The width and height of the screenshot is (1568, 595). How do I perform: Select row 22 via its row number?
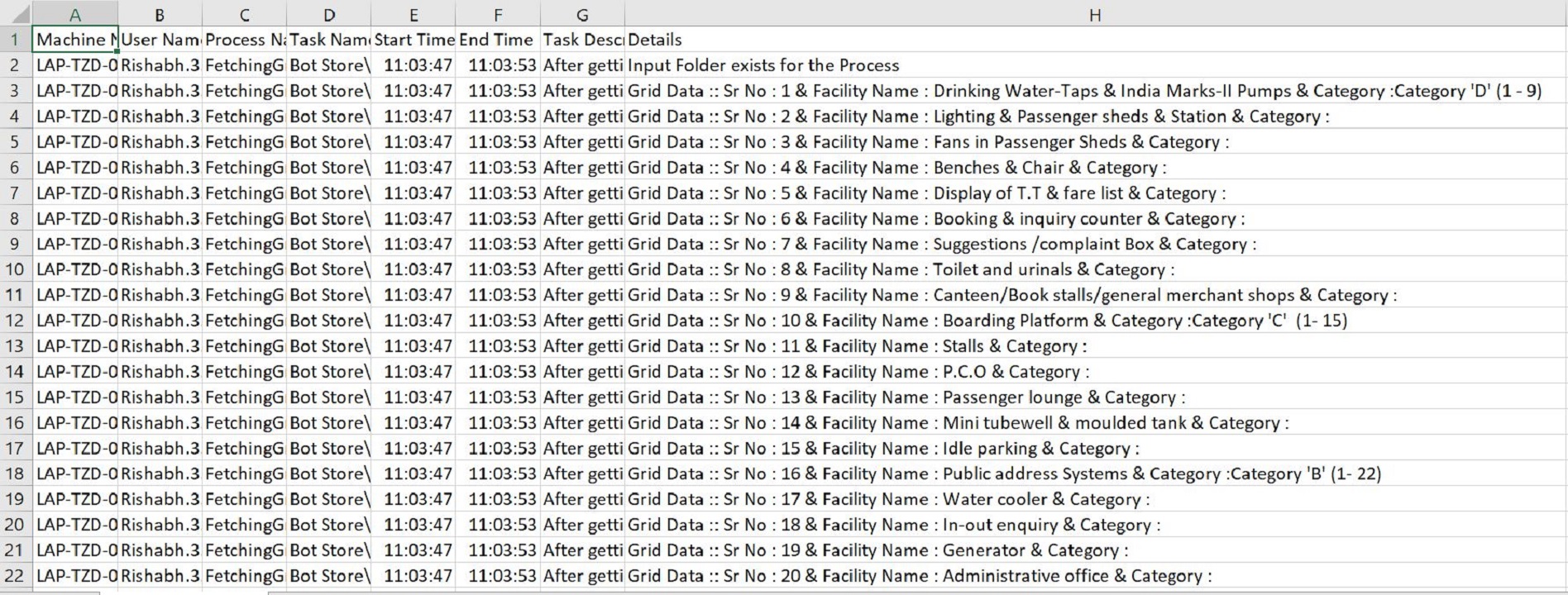tap(17, 576)
